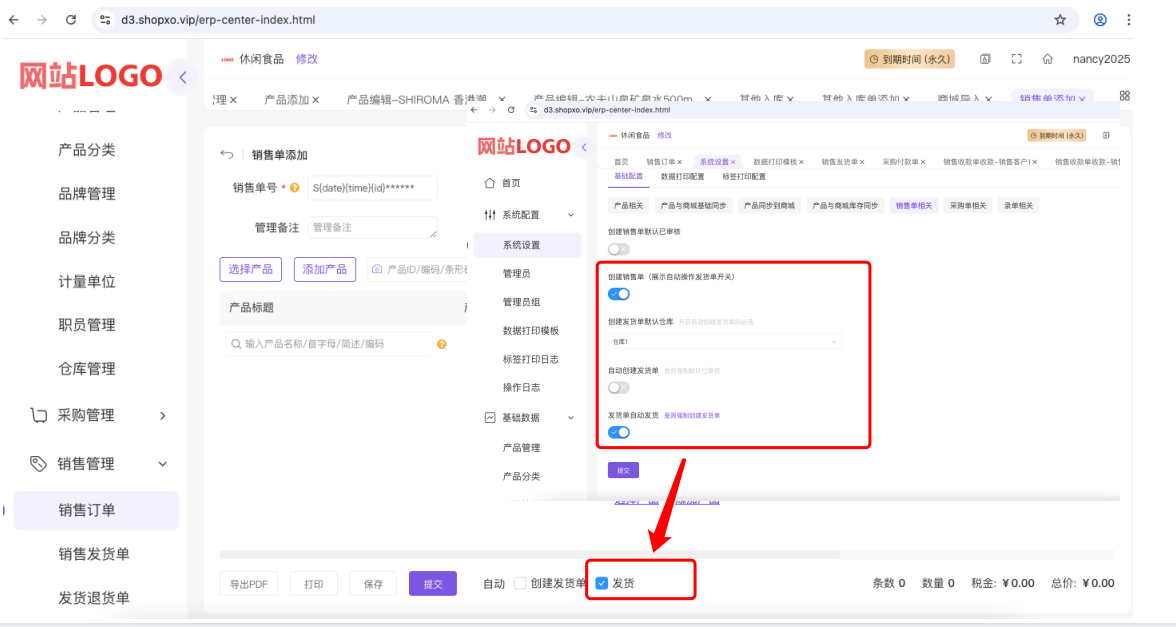Click the home icon beside nancy2025
Screen dimensions: 1176x627
coord(1048,59)
